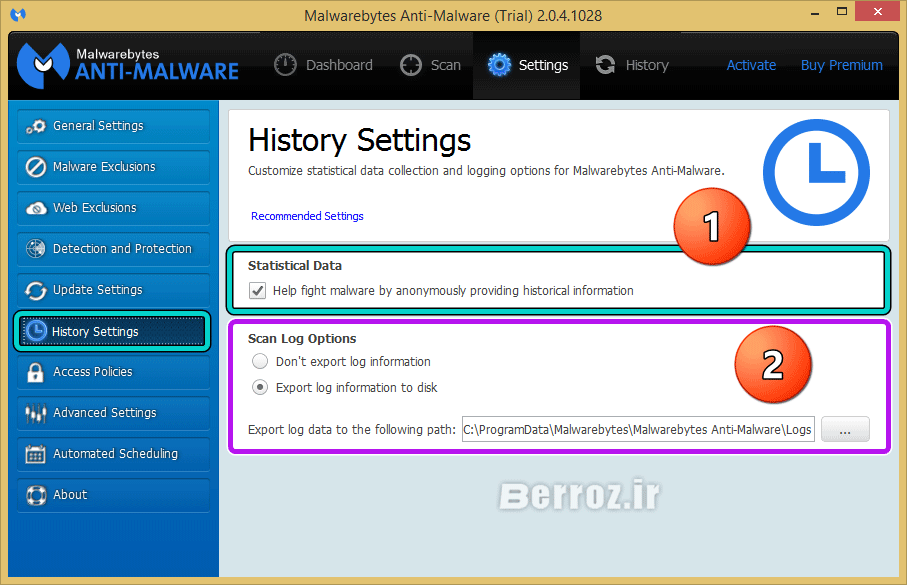Viewport: 907px width, 585px height.
Task: Go to the History tab
Action: [x=631, y=65]
